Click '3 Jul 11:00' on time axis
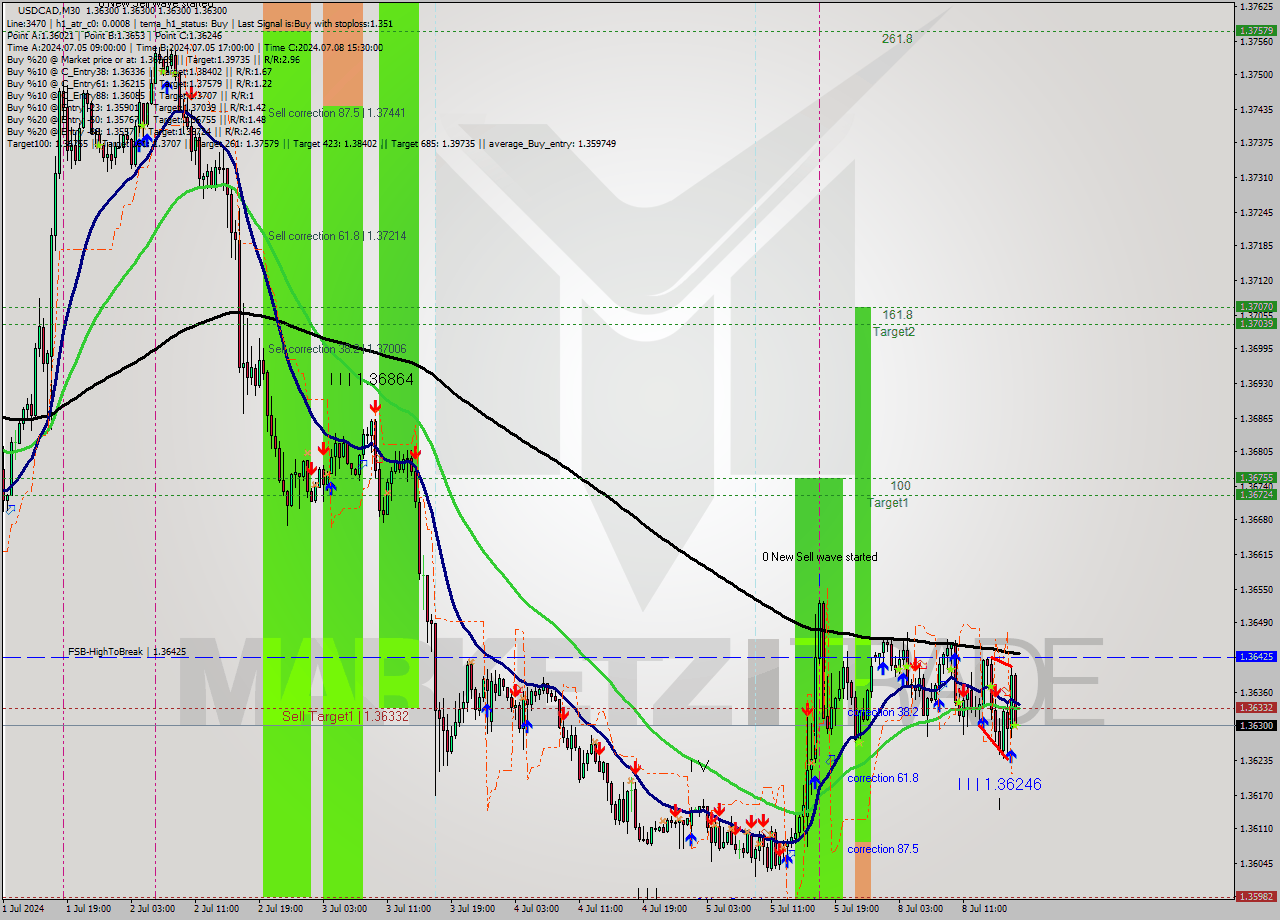 [408, 909]
